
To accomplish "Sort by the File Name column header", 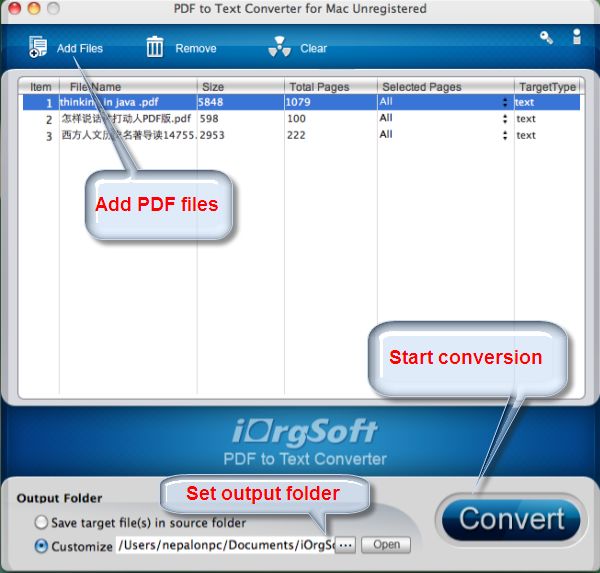I will pyautogui.click(x=128, y=87).
